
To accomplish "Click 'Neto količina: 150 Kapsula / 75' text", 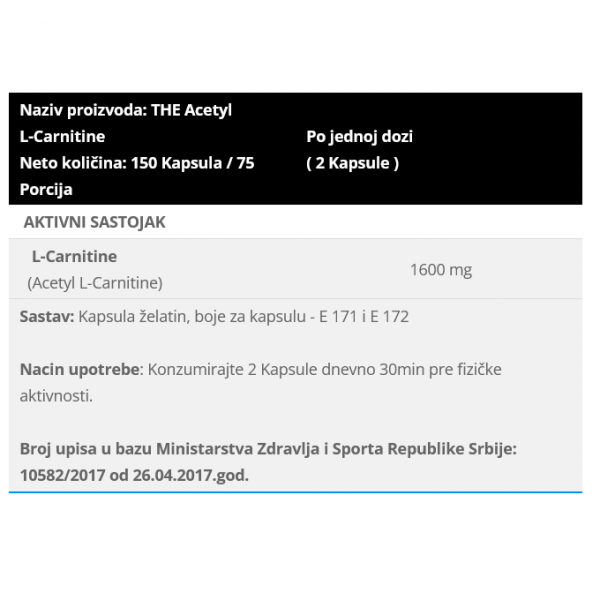I will [x=137, y=163].
